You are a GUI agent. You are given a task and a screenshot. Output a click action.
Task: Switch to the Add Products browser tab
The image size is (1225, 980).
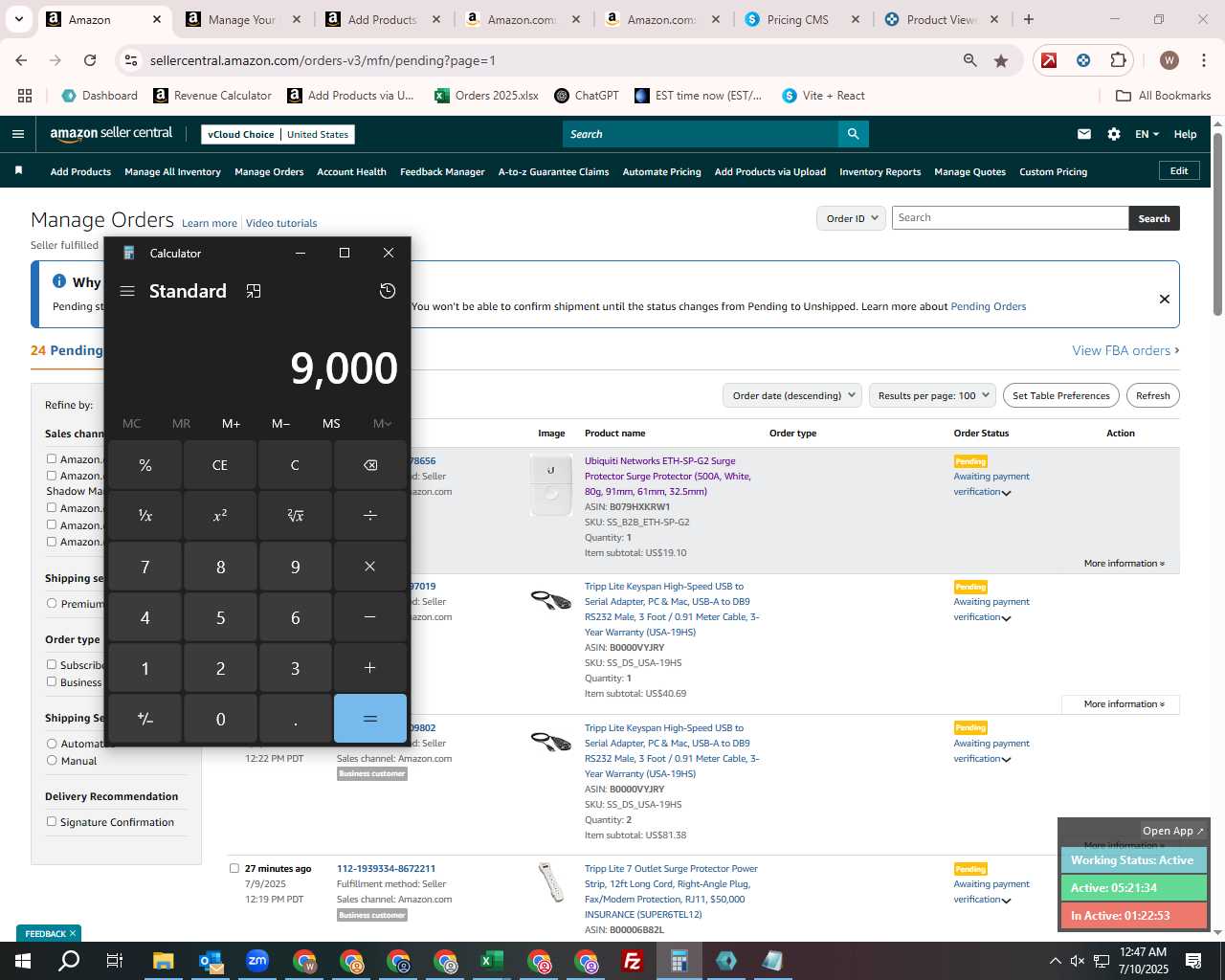click(x=383, y=19)
